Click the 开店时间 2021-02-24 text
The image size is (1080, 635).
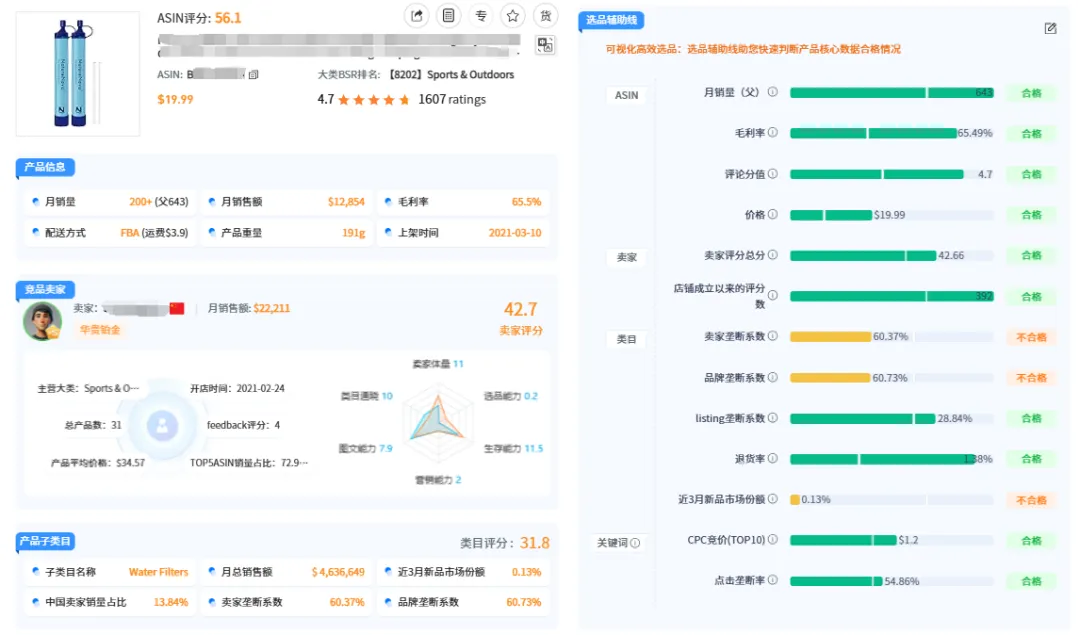237,388
